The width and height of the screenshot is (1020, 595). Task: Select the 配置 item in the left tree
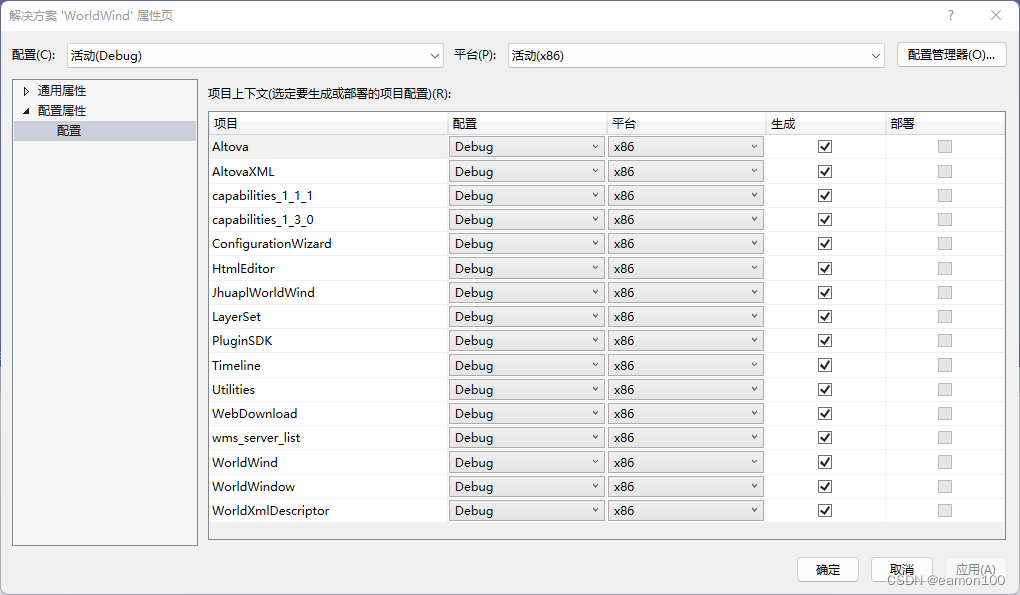pyautogui.click(x=68, y=130)
